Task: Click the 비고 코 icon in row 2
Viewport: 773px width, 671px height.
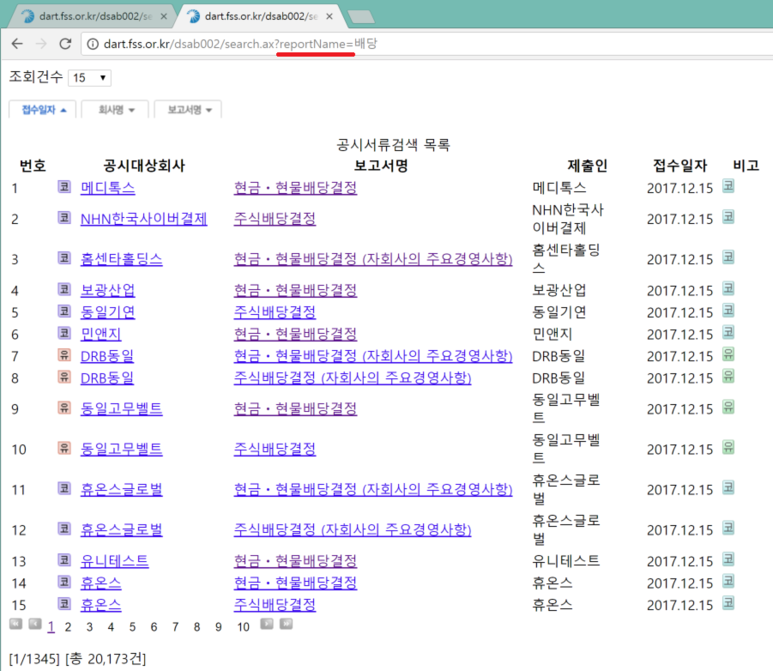Action: tap(728, 217)
